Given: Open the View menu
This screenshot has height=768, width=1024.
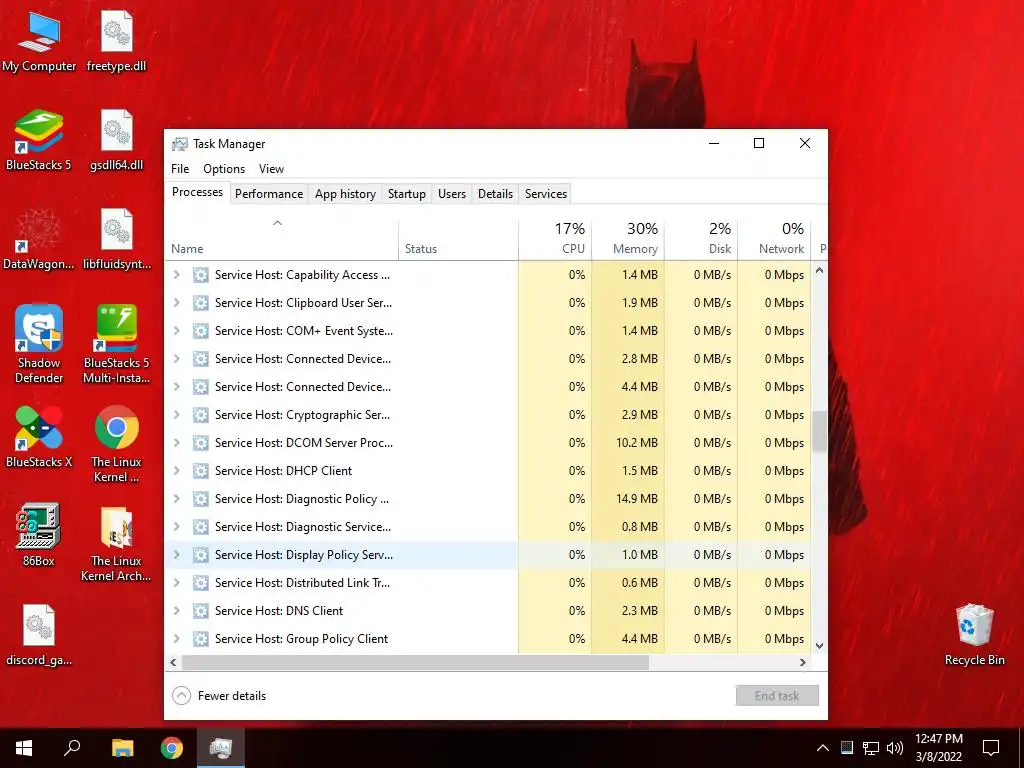Looking at the screenshot, I should click(x=271, y=168).
